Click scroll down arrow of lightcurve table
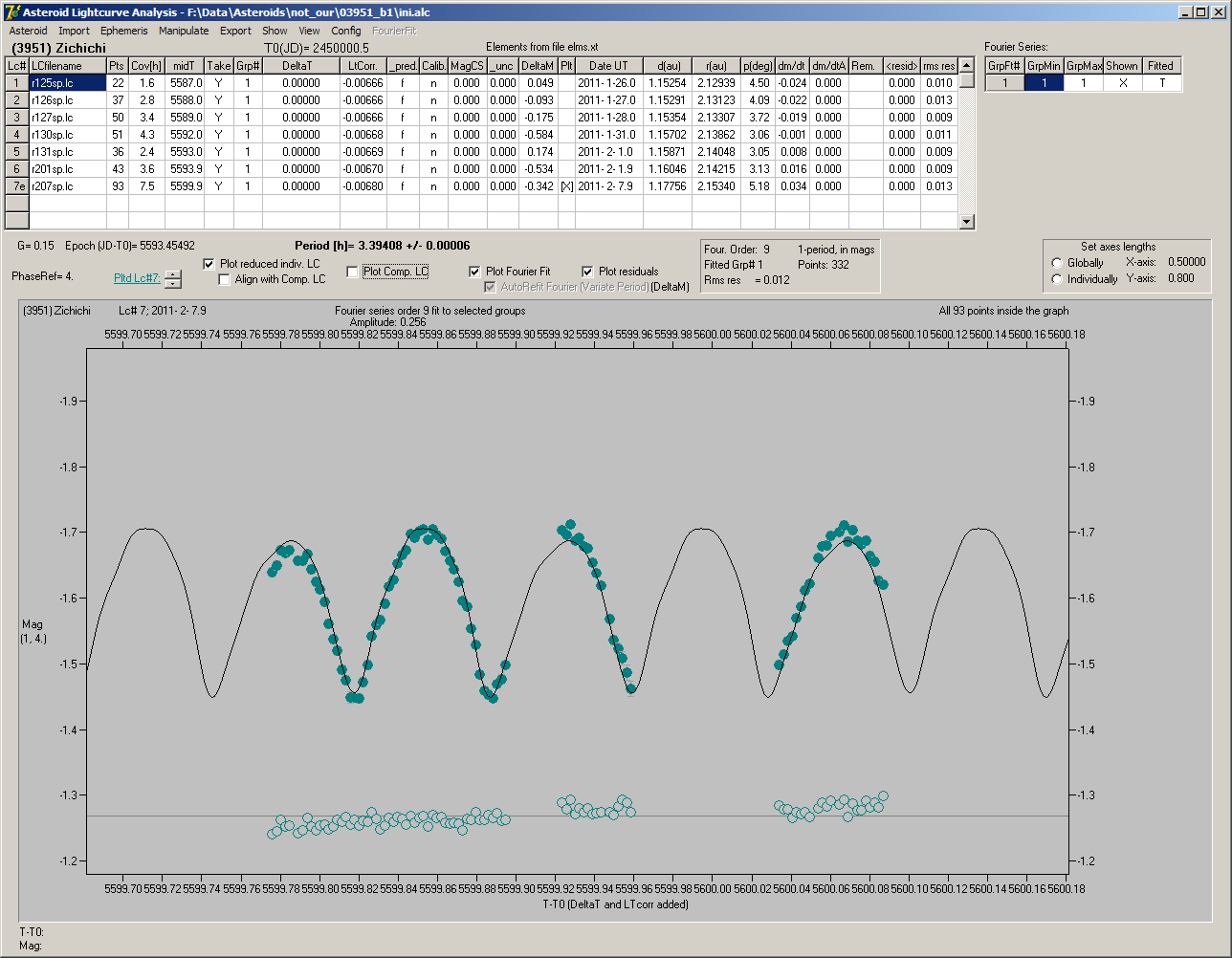This screenshot has height=958, width=1232. [x=967, y=222]
